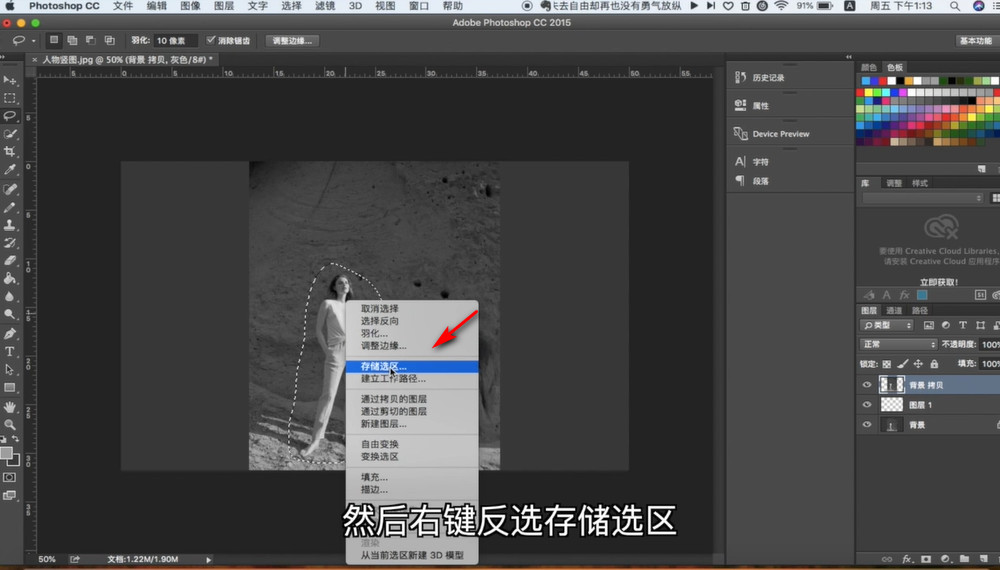Select the Brush tool
1000x570 pixels.
click(10, 207)
